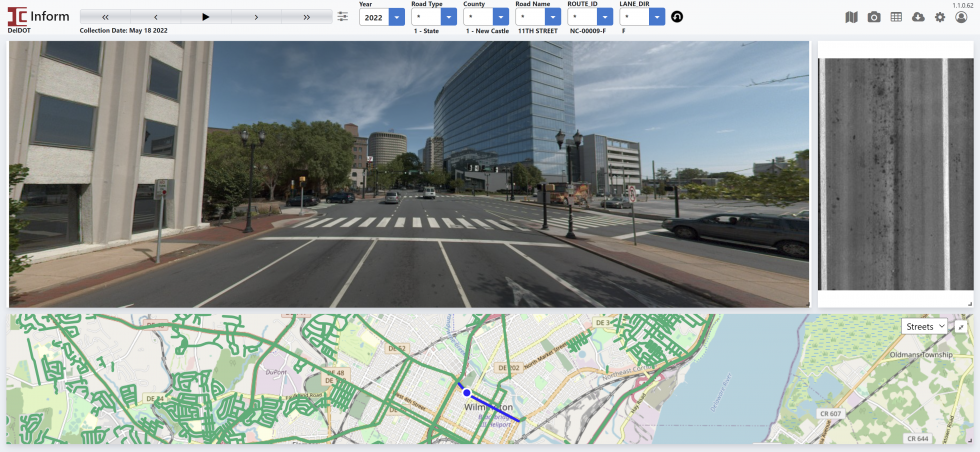Click the blue location marker on map

click(467, 393)
